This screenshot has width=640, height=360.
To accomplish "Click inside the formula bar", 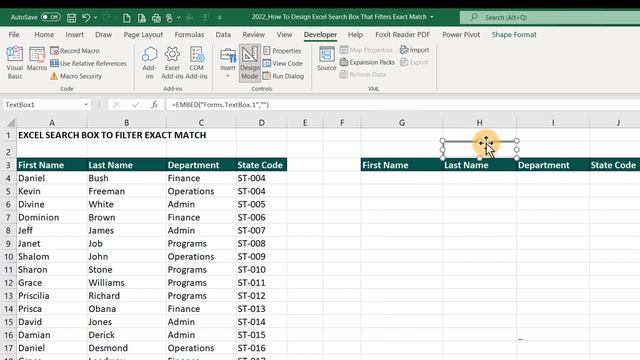I will [402, 105].
